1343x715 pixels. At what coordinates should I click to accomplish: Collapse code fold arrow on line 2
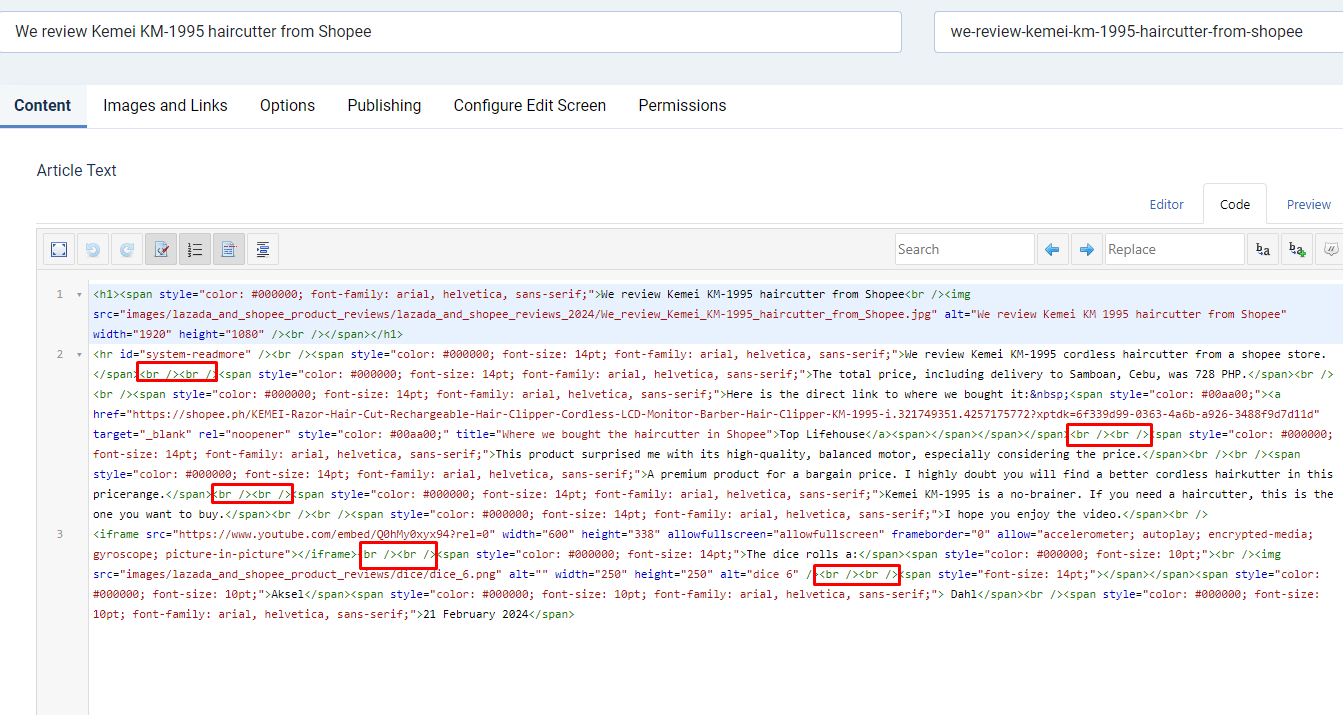79,355
